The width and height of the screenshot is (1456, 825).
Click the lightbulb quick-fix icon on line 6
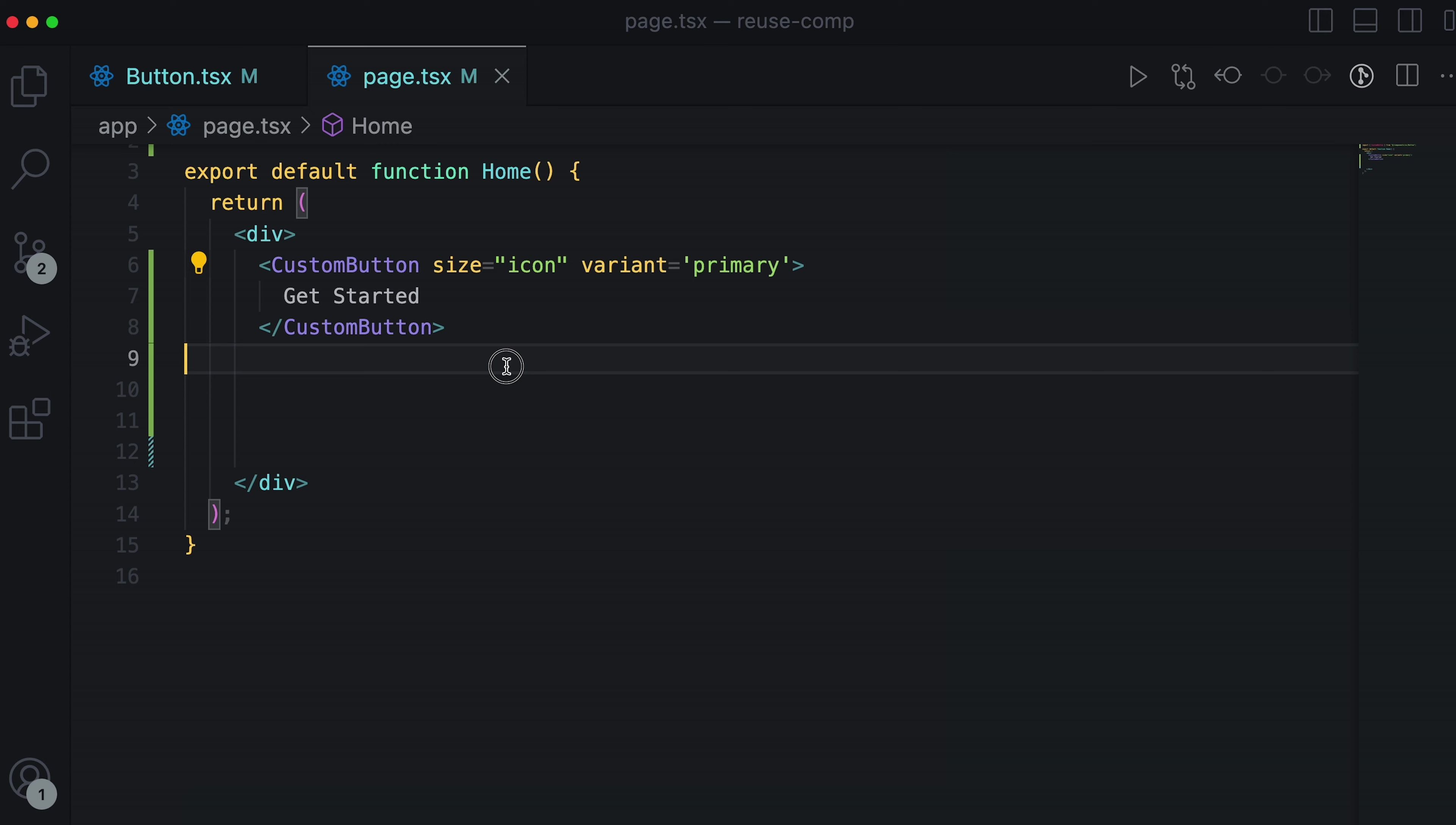[199, 263]
